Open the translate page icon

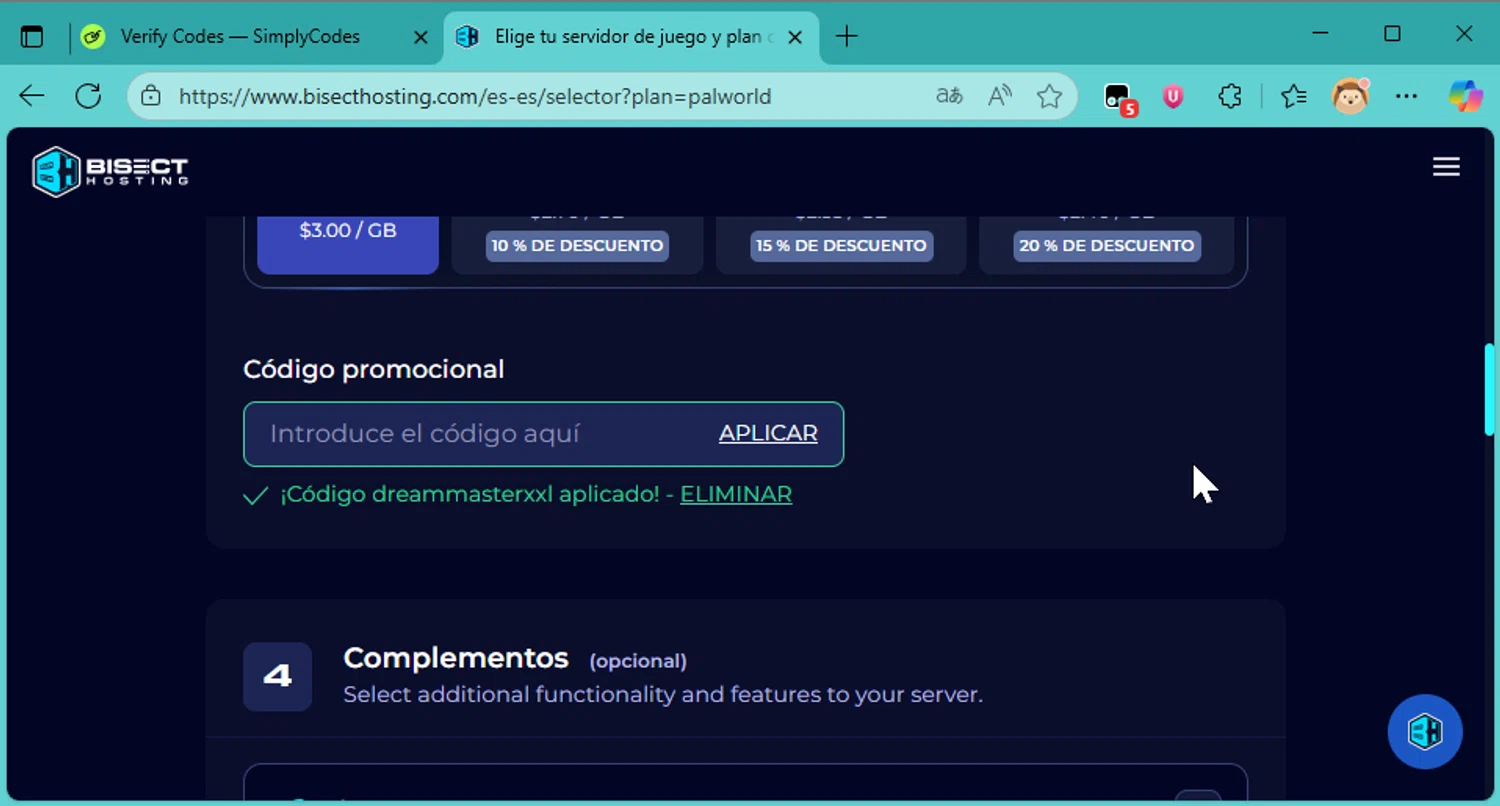tap(949, 96)
